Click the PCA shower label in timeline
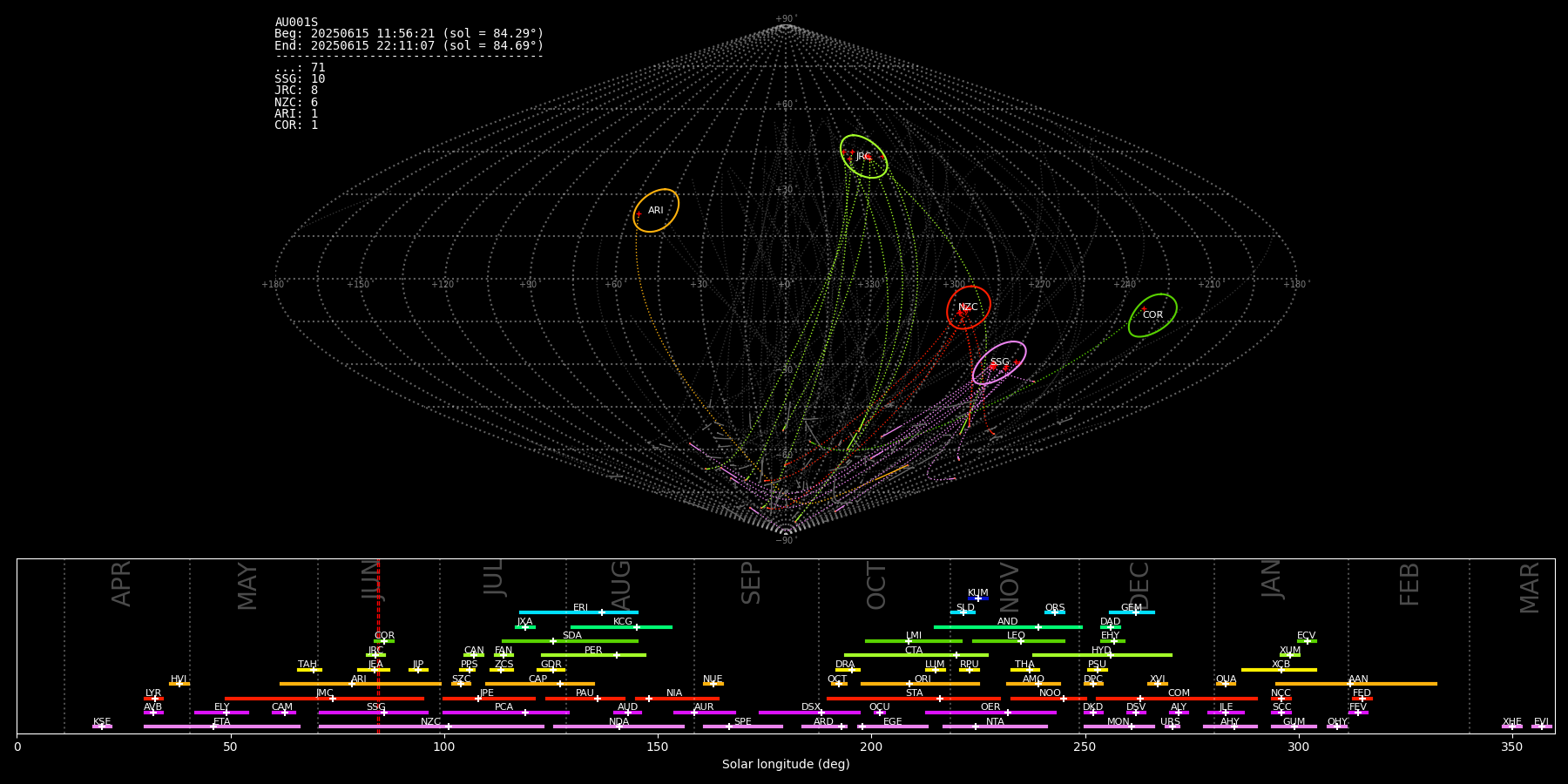The image size is (1568, 784). pyautogui.click(x=504, y=707)
